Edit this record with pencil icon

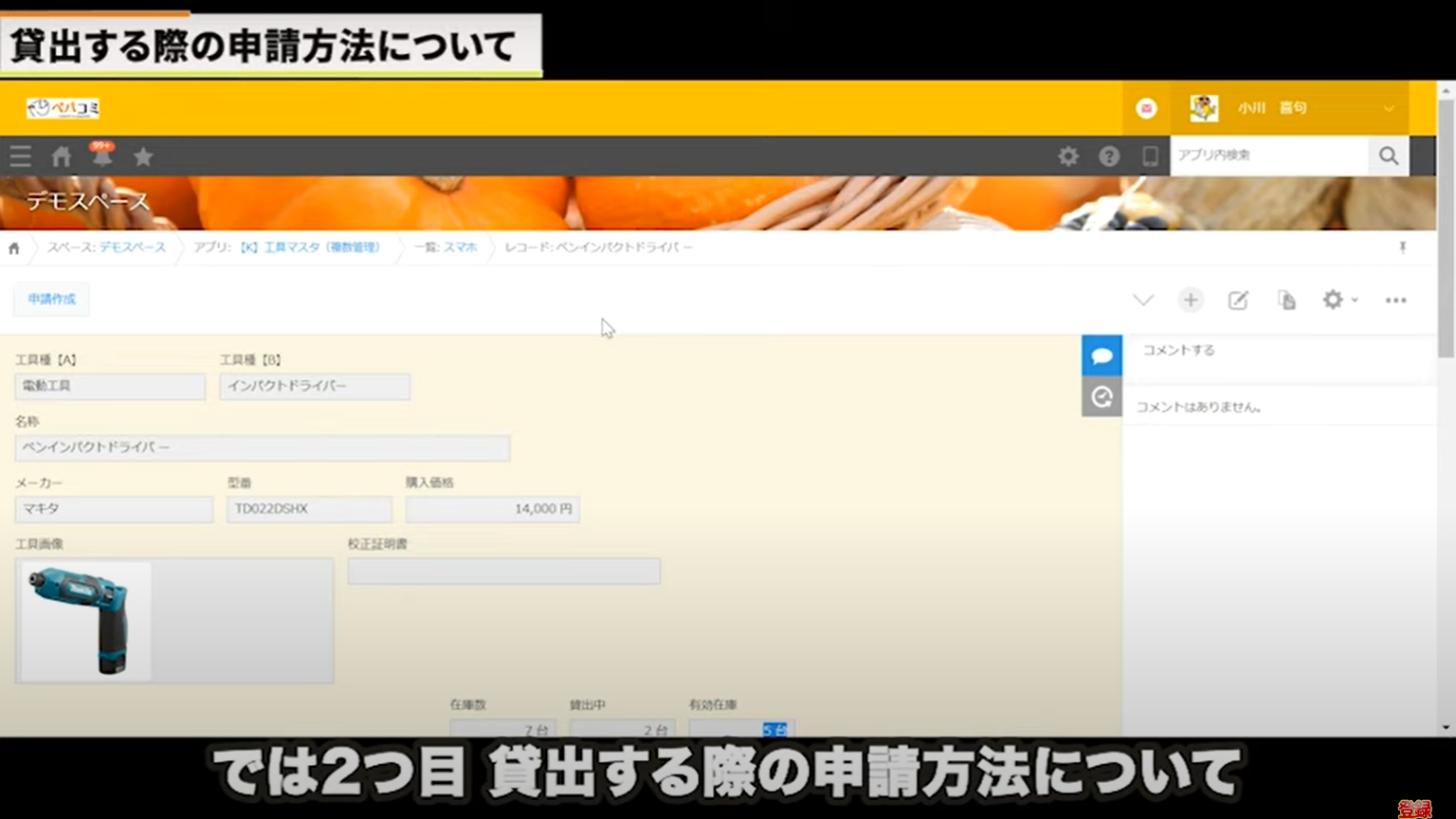tap(1238, 300)
